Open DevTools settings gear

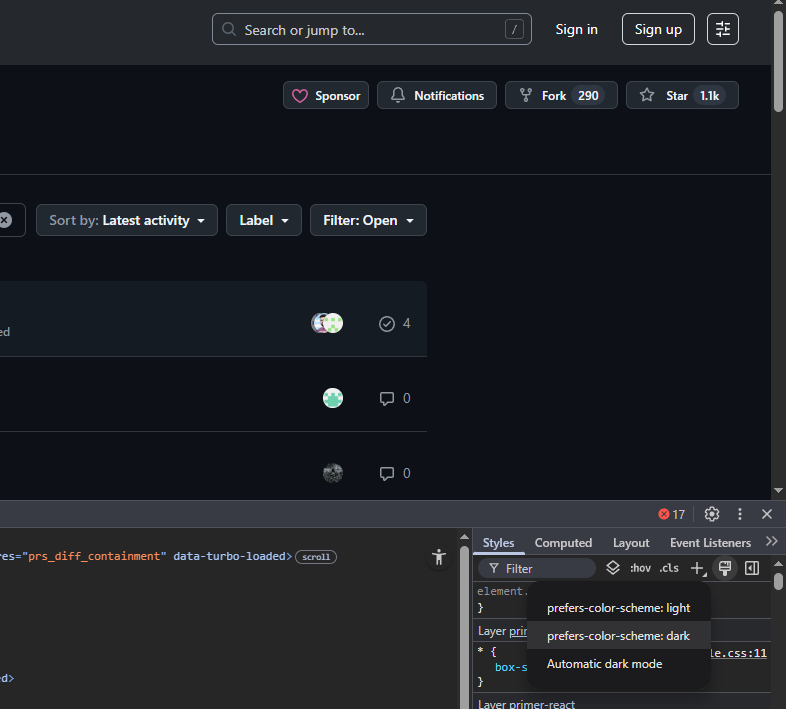712,514
